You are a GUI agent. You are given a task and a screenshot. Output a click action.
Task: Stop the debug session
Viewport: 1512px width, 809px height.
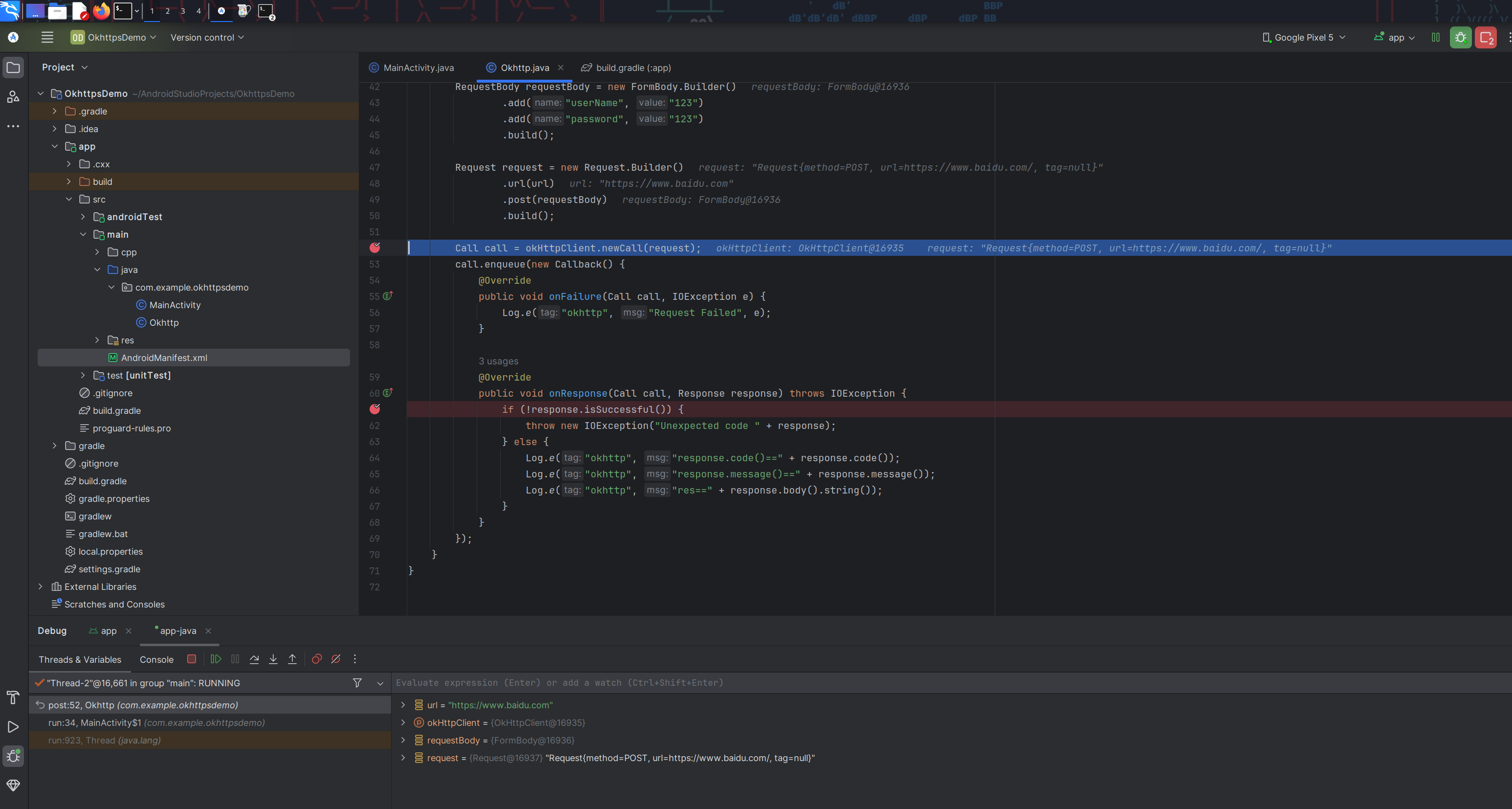(x=191, y=659)
